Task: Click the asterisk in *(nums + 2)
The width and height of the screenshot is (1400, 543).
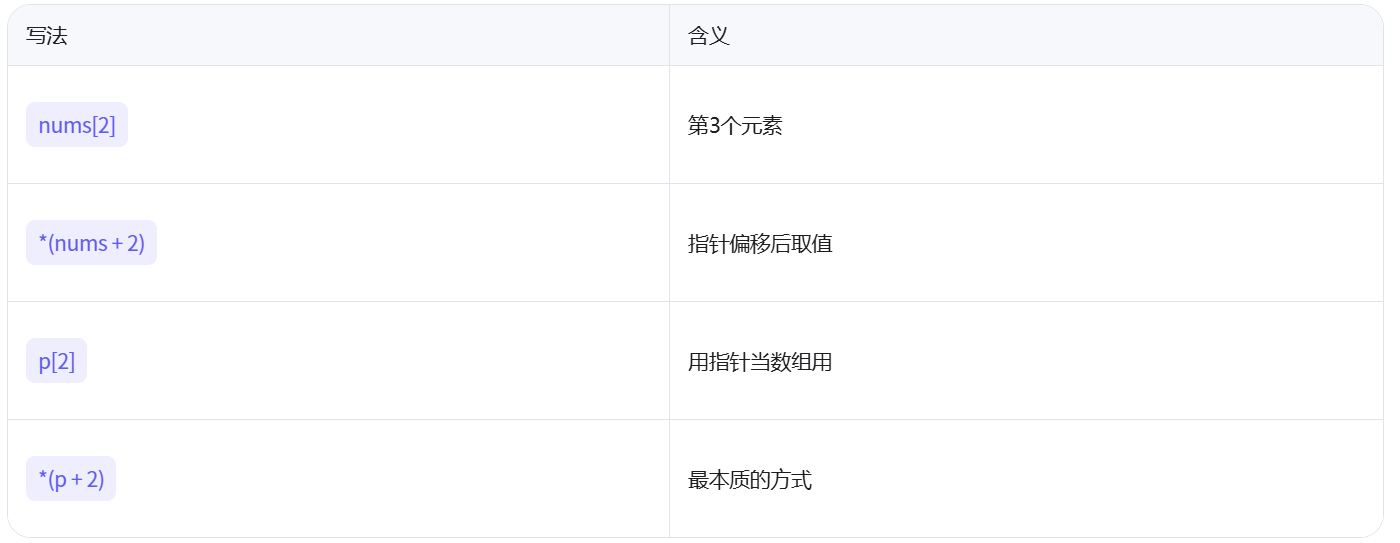Action: [x=43, y=241]
